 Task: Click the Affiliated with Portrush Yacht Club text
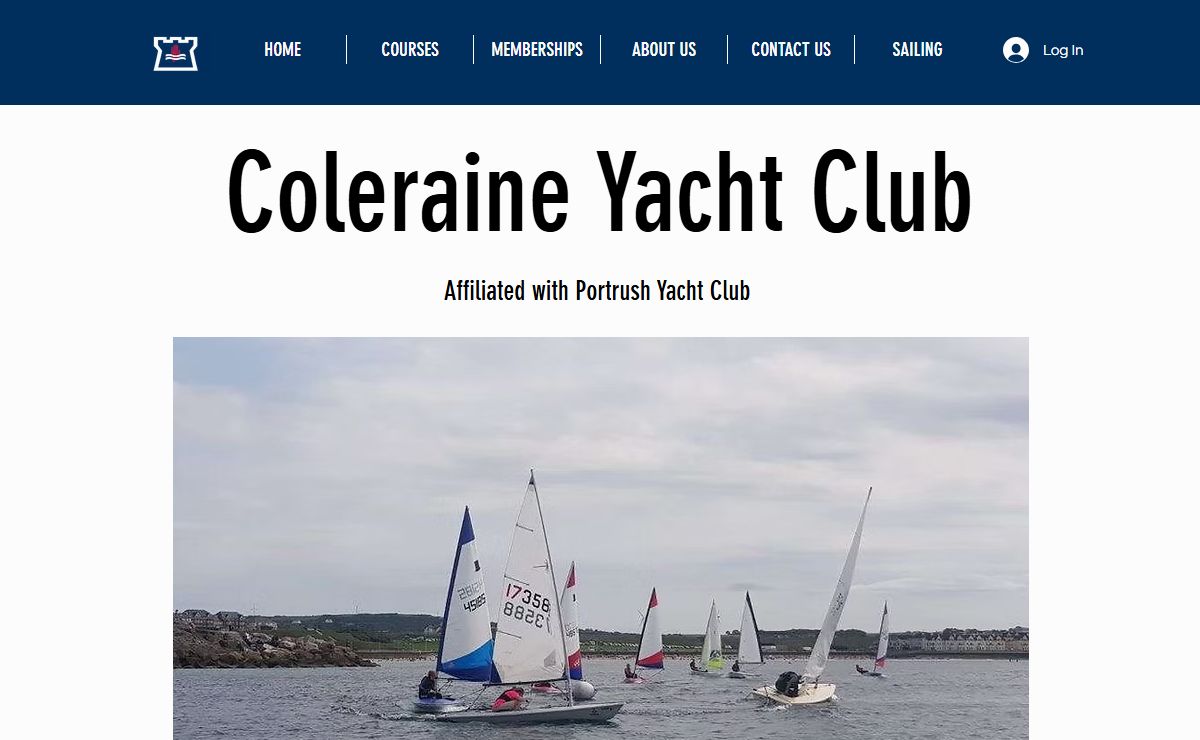(597, 291)
